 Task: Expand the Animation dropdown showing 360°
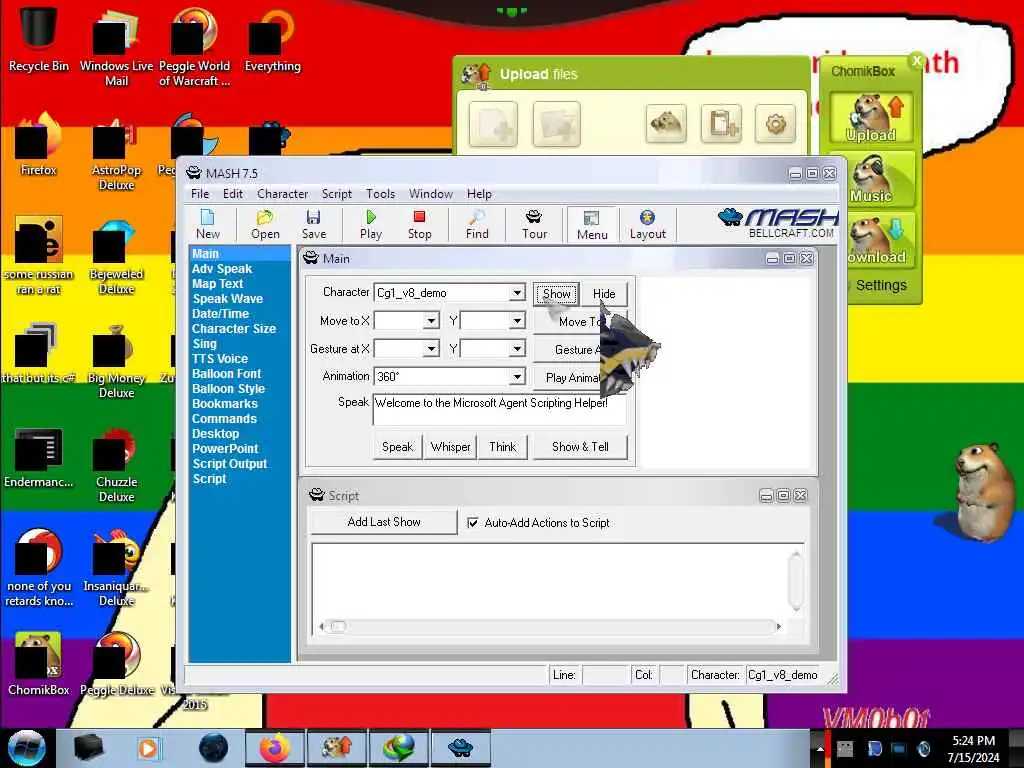pyautogui.click(x=517, y=377)
